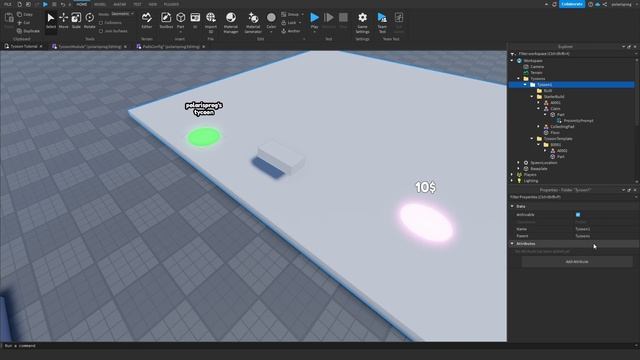
Task: Toggle the Collisions checkbox
Action: point(101,23)
